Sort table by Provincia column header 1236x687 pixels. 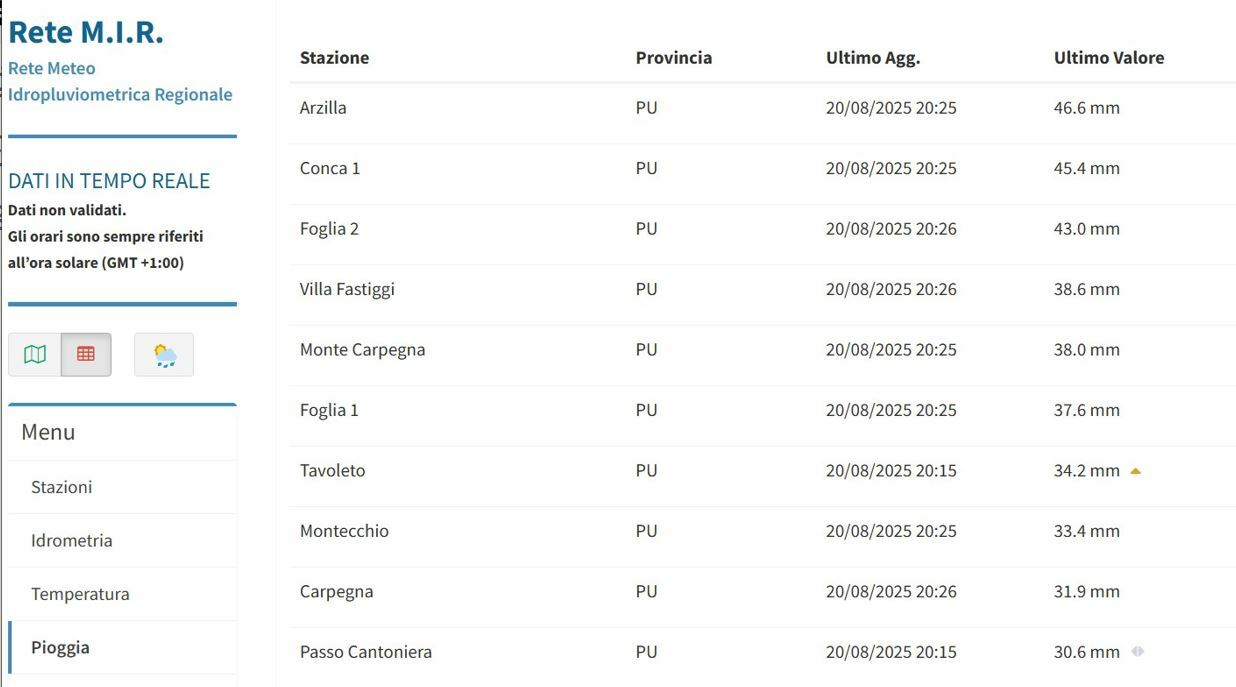674,58
